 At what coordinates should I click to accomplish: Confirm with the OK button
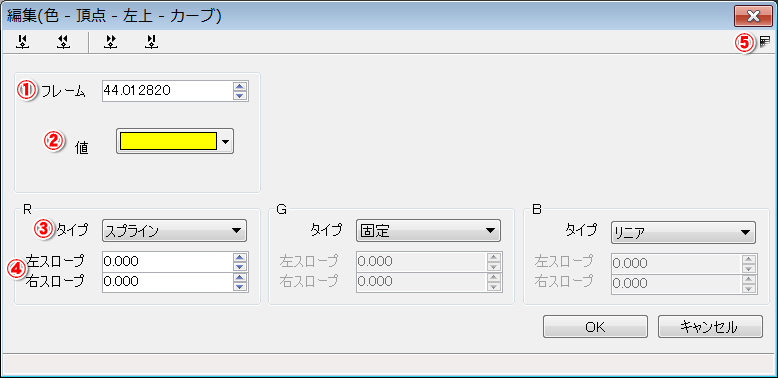(x=595, y=327)
